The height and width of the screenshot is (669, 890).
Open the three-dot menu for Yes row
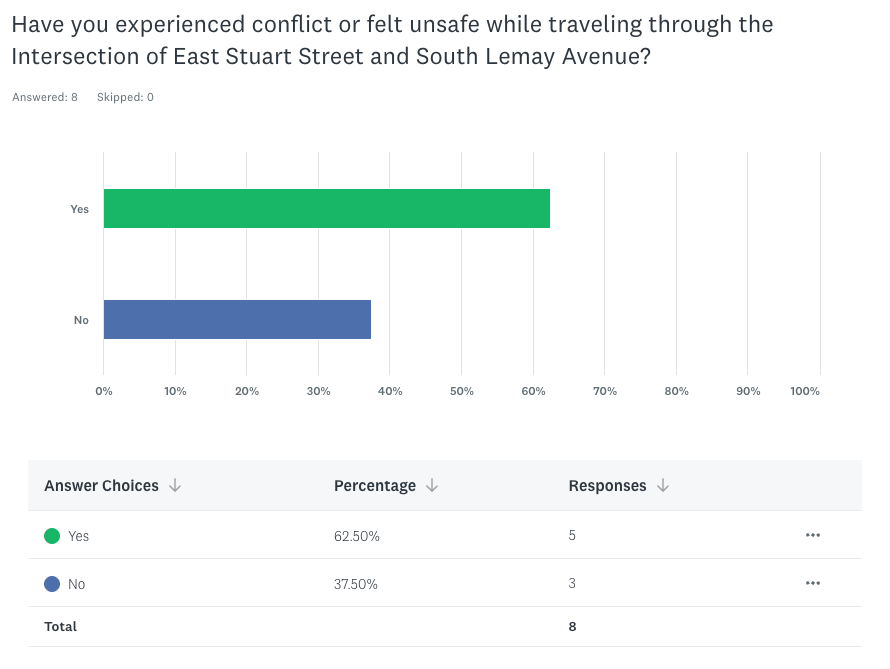[x=812, y=535]
